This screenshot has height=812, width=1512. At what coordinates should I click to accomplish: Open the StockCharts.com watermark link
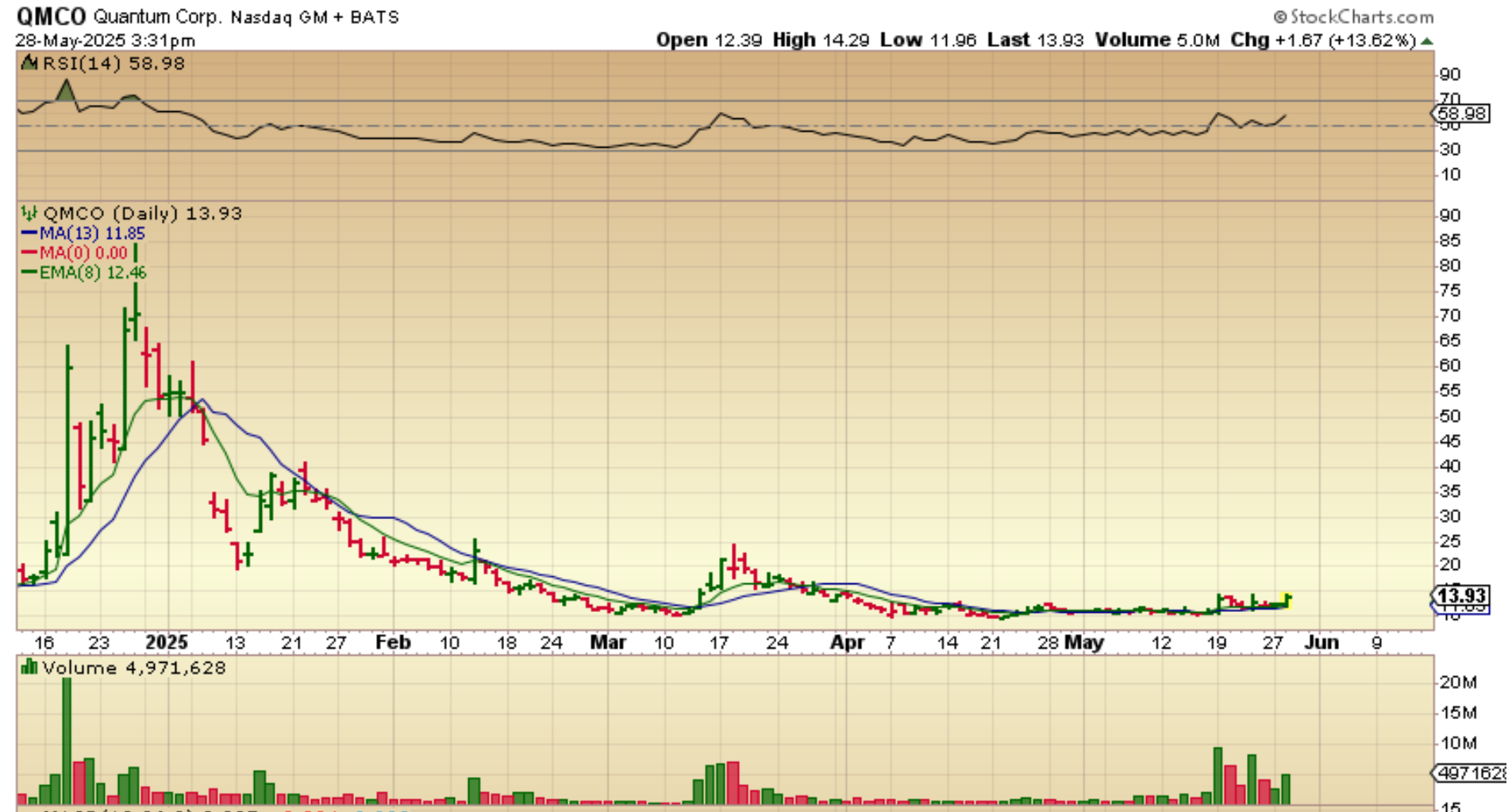coord(1353,17)
